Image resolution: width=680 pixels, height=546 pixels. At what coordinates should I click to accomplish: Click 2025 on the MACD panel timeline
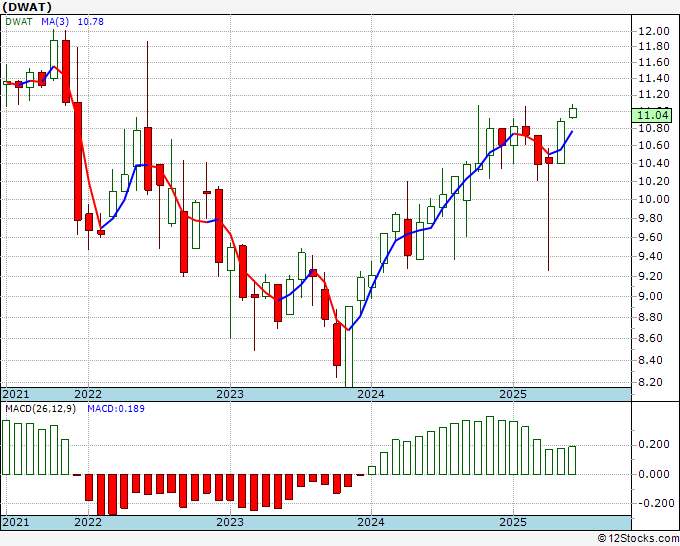point(513,522)
